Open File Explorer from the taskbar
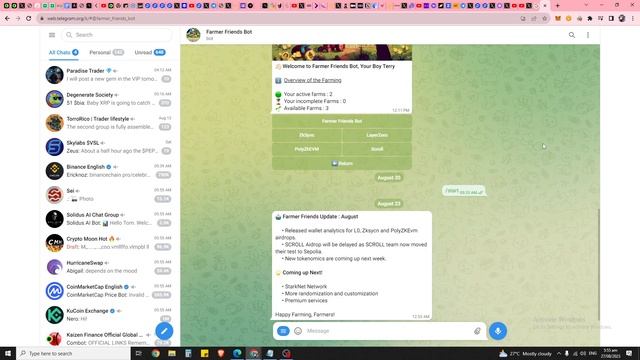 coord(172,353)
